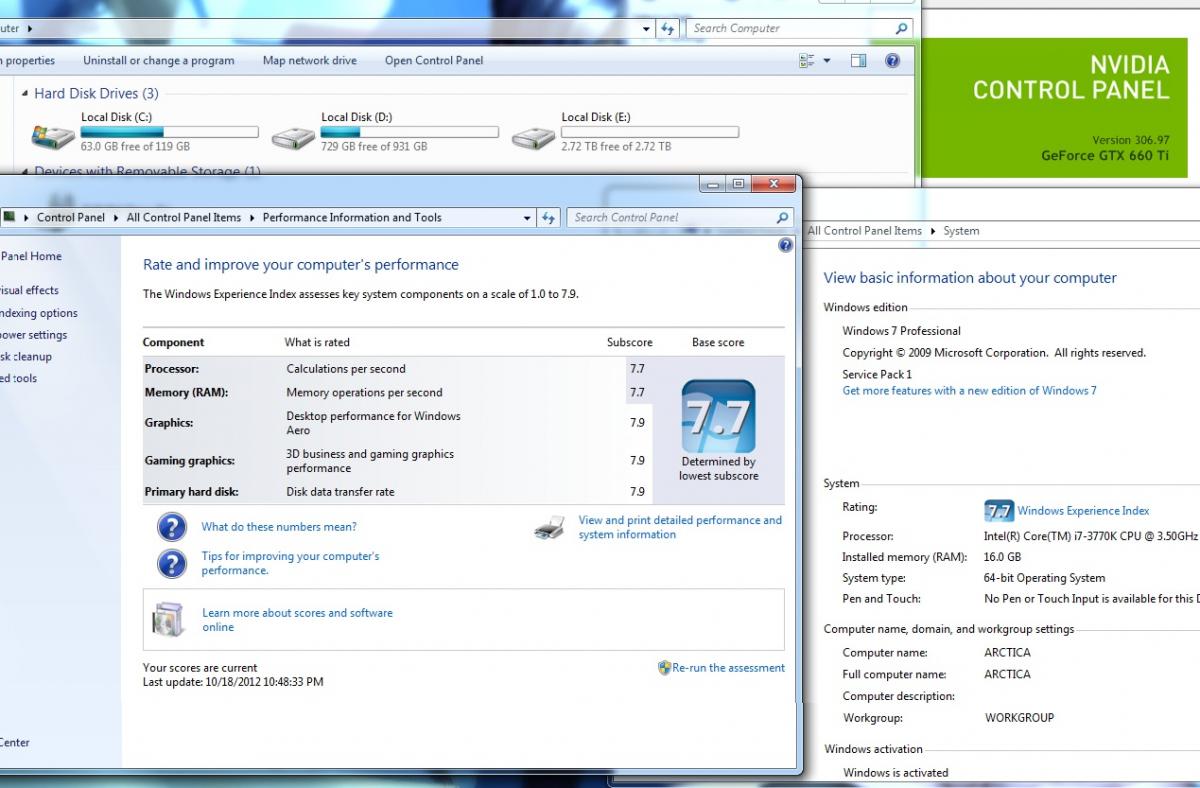
Task: Click 'Last update: 10/18/2012 10:48:33 PM' text
Action: pos(233,682)
